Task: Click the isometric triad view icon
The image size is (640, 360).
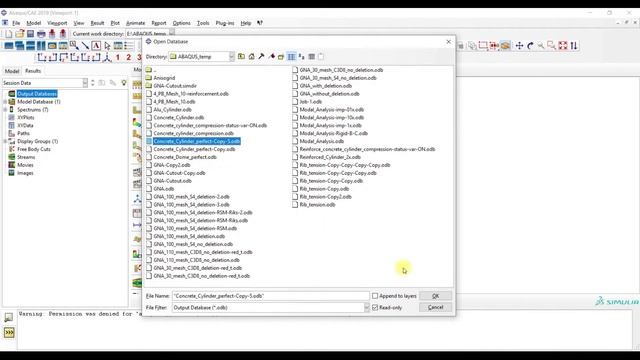Action: click(x=107, y=57)
